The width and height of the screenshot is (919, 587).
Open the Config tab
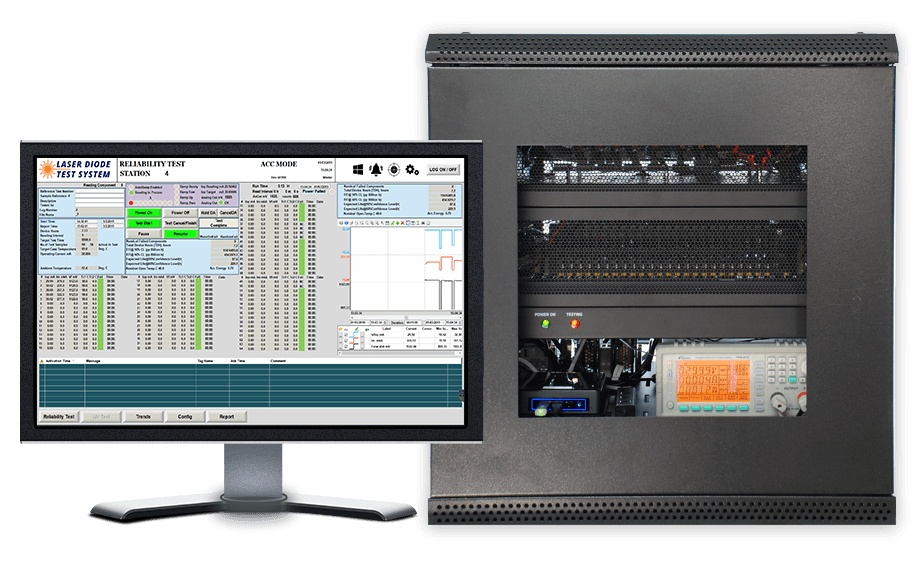tap(185, 416)
